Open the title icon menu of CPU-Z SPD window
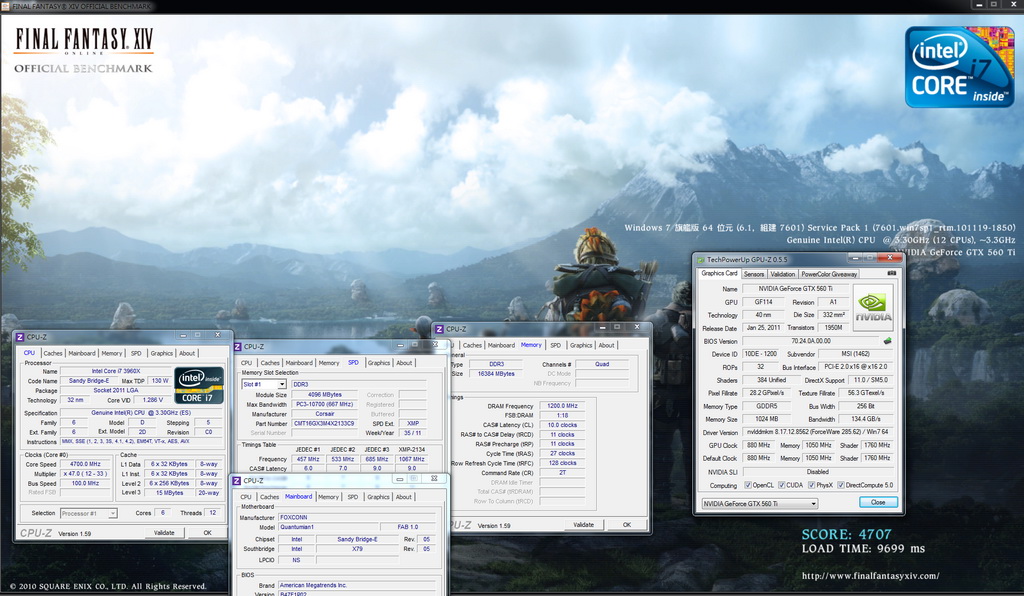The image size is (1024, 596). (238, 347)
